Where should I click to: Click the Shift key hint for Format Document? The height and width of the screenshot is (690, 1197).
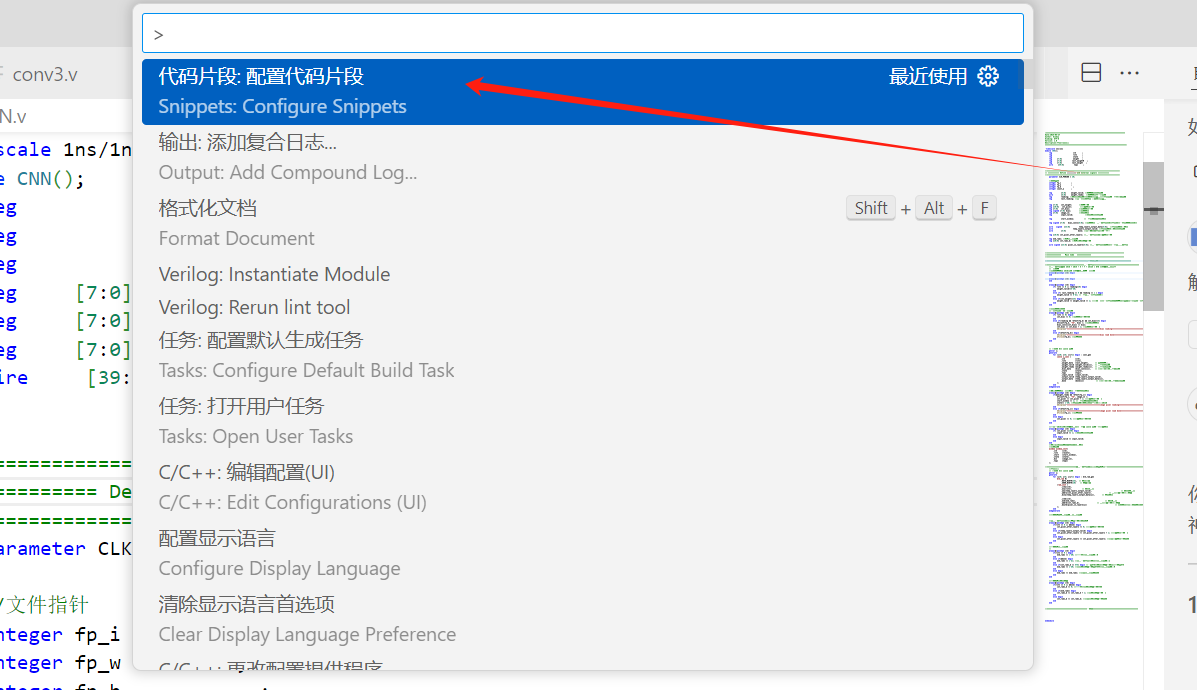pyautogui.click(x=870, y=208)
